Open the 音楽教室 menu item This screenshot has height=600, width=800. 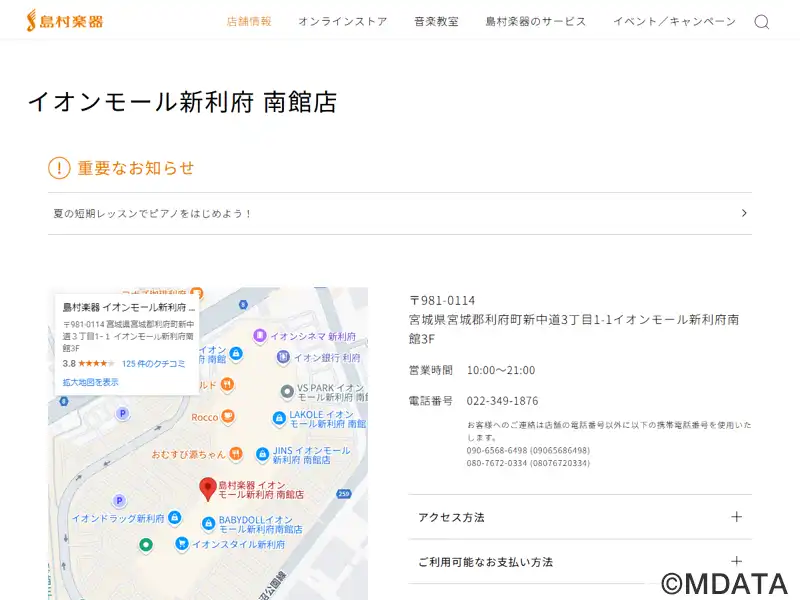(x=436, y=21)
